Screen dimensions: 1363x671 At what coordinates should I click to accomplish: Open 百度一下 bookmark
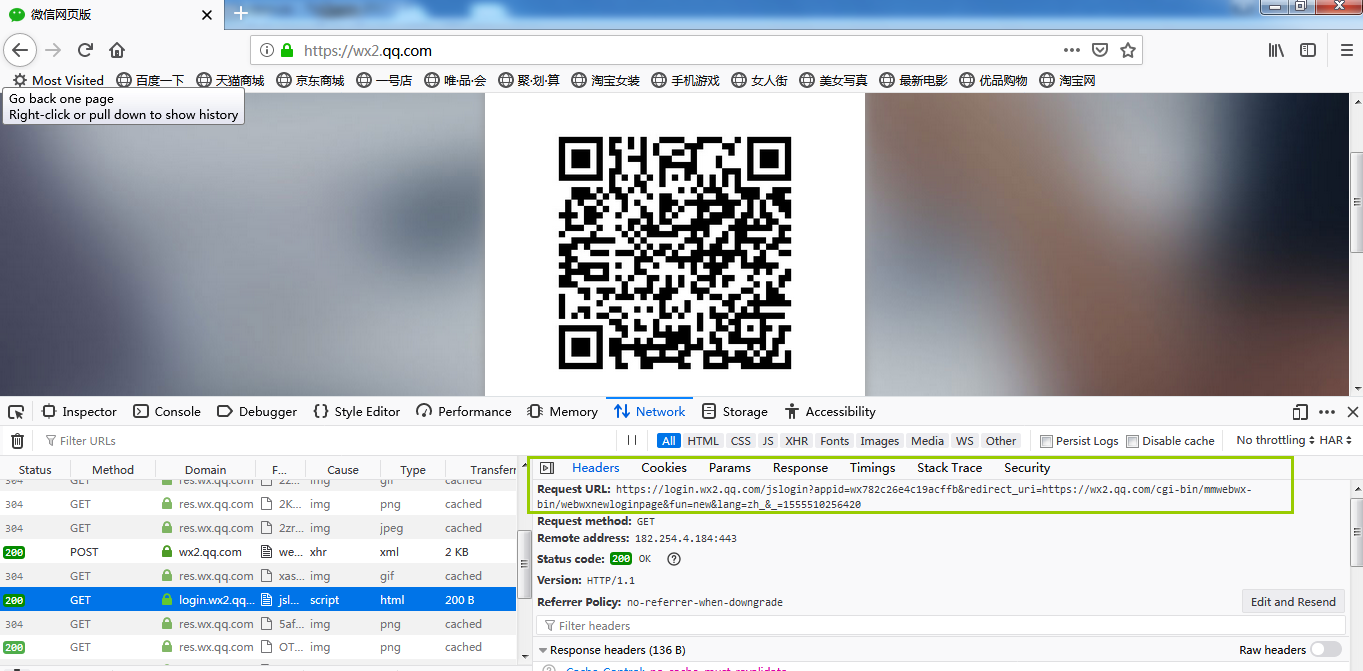point(150,80)
